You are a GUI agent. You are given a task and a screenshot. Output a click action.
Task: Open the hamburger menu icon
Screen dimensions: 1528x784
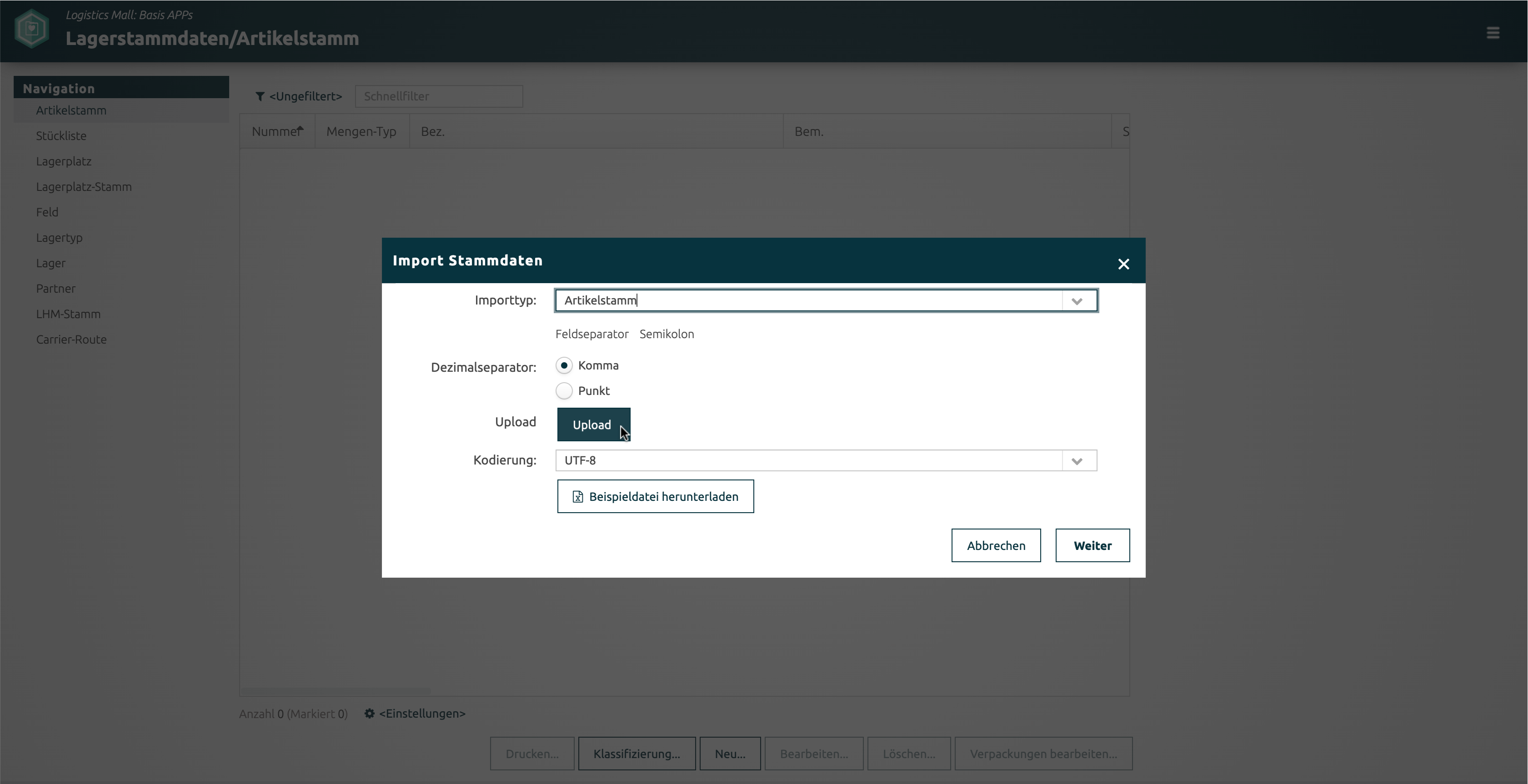coord(1493,33)
